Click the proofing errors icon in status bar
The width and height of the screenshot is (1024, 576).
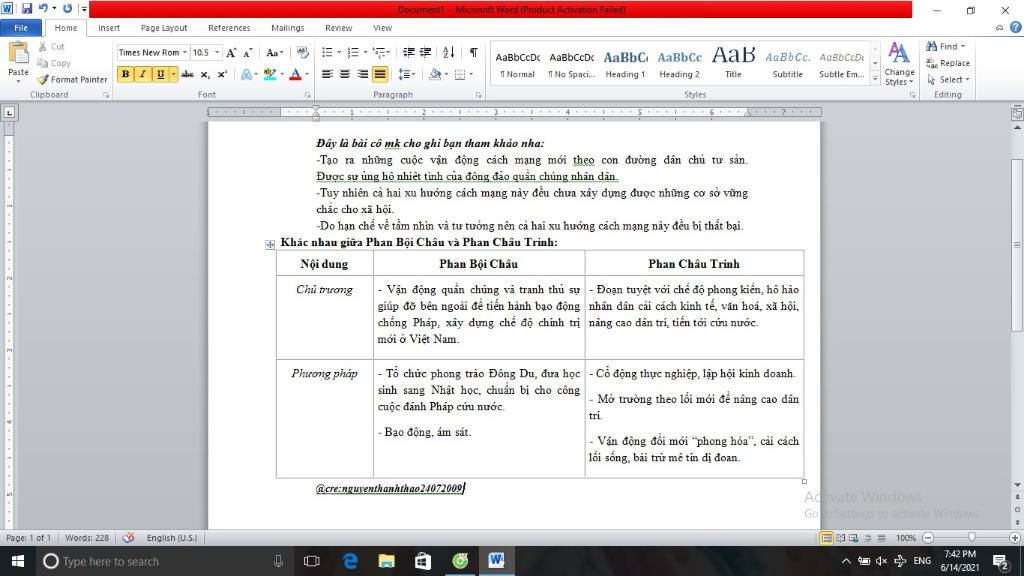pos(129,537)
